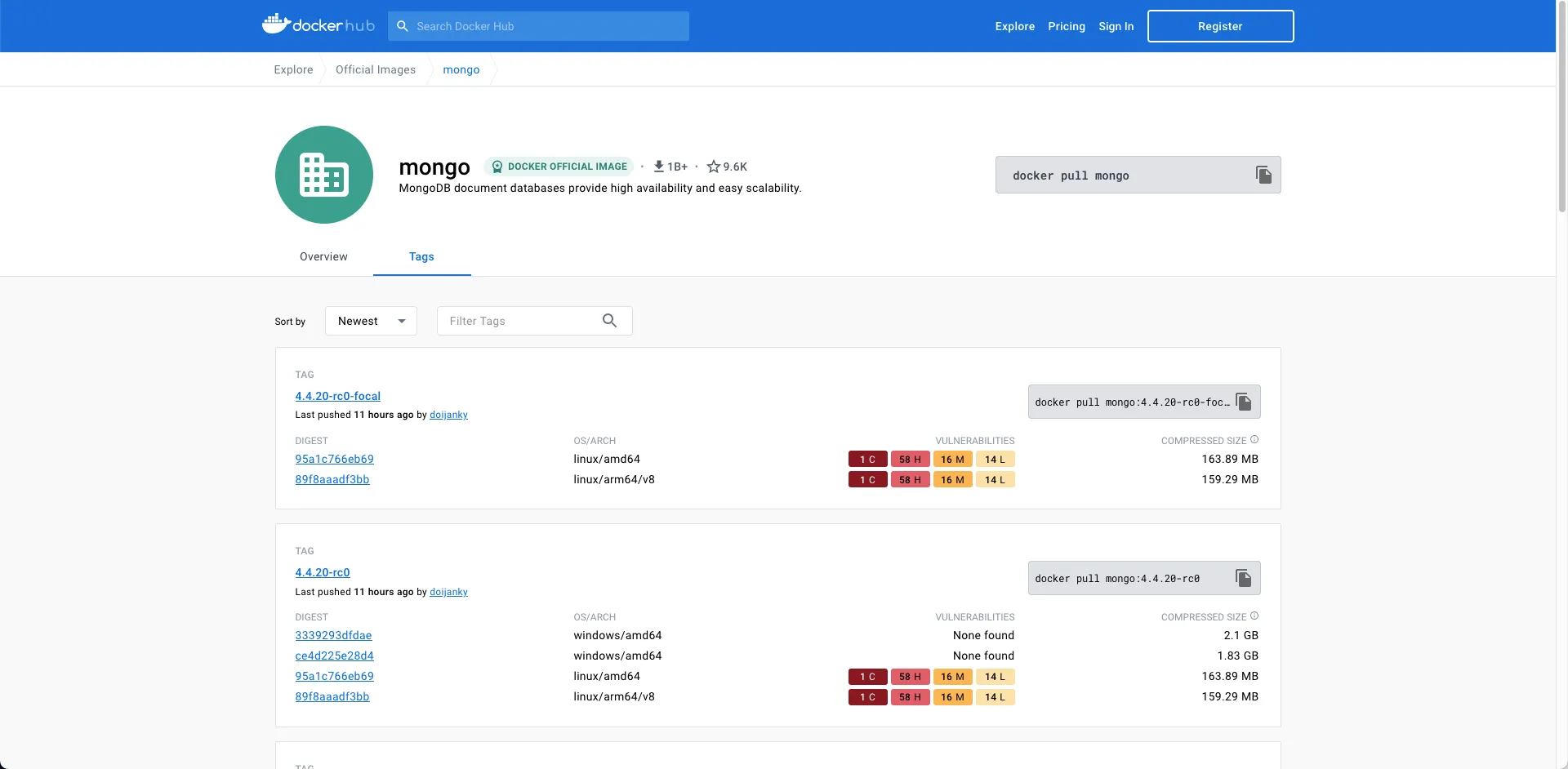Click in the Search Docker Hub field
Screen dimensions: 1568x769
pos(547,26)
